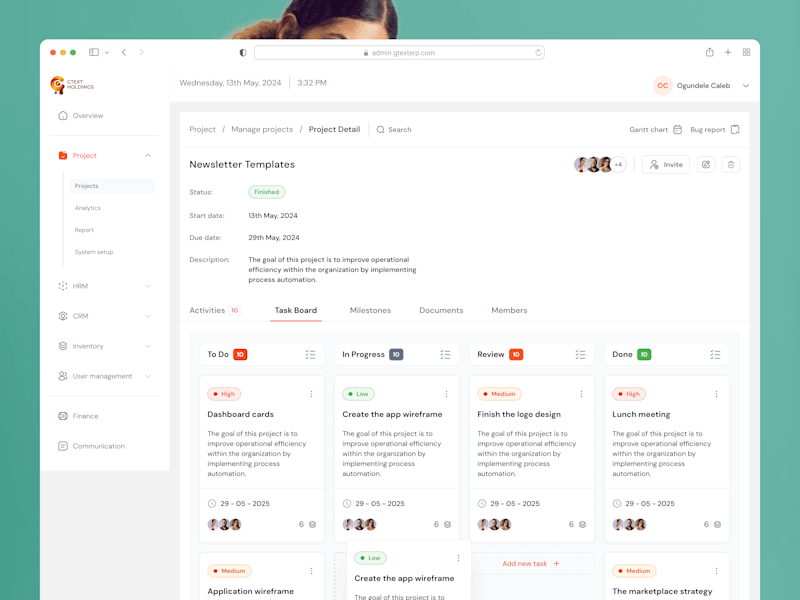Switch to the Documents tab
The height and width of the screenshot is (600, 800).
point(441,310)
